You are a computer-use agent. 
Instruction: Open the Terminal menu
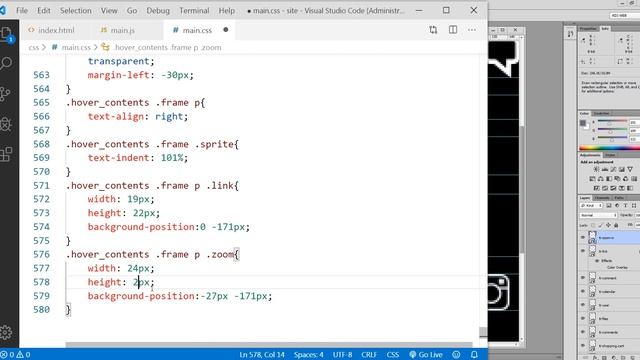coord(194,11)
